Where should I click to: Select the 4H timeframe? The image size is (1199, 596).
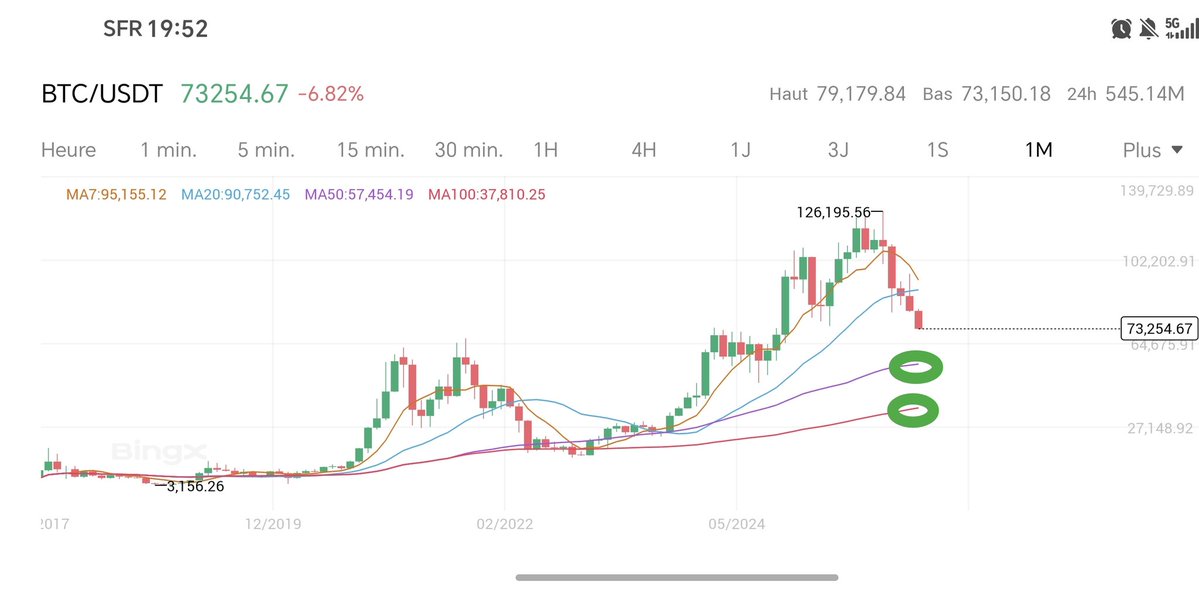click(x=643, y=150)
